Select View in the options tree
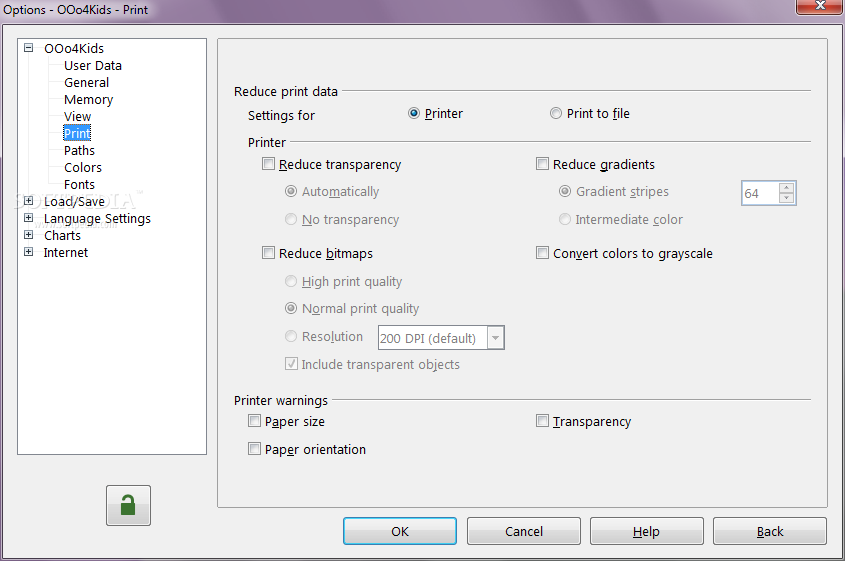This screenshot has width=845, height=561. 78,116
